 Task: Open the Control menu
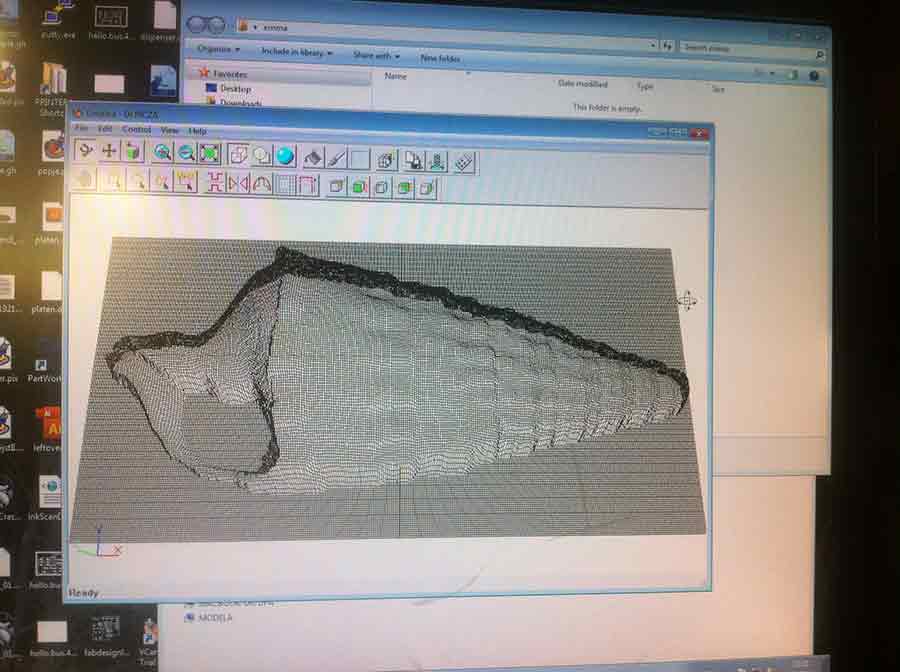pyautogui.click(x=137, y=130)
